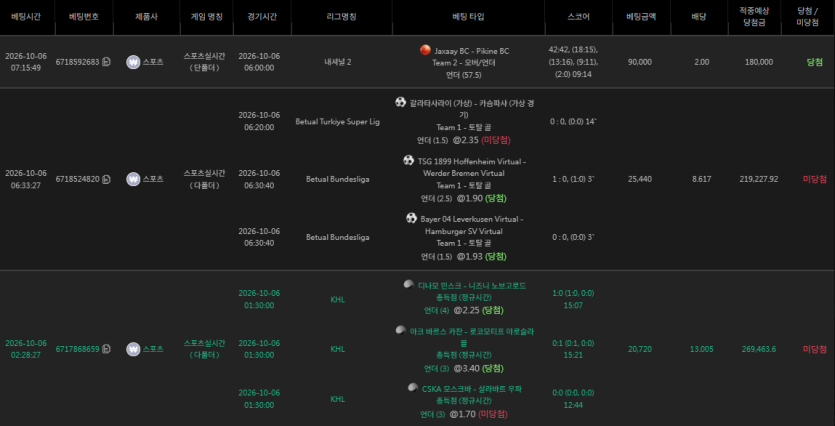Image resolution: width=835 pixels, height=426 pixels.
Task: Copy bet number 6718592683 using copy icon
Action: click(x=106, y=62)
